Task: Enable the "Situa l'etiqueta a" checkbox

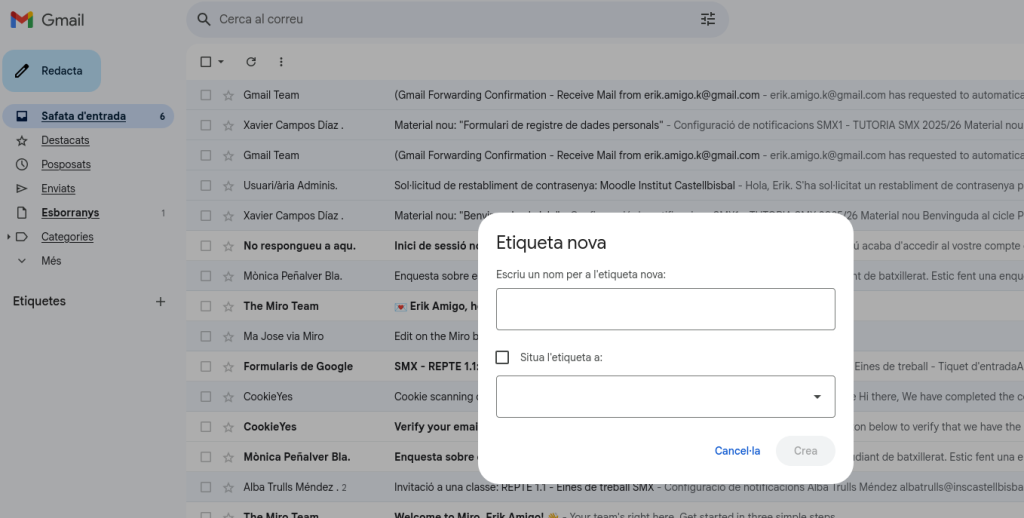Action: click(x=503, y=357)
